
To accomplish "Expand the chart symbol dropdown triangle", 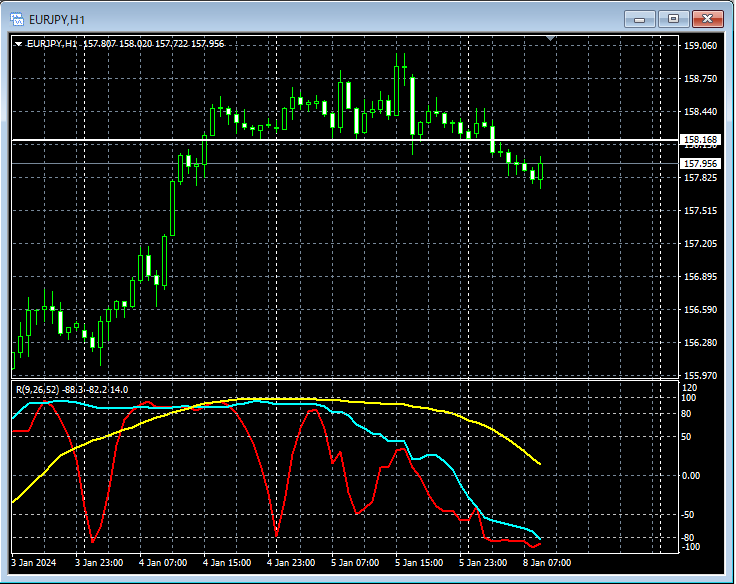I will 19,44.
